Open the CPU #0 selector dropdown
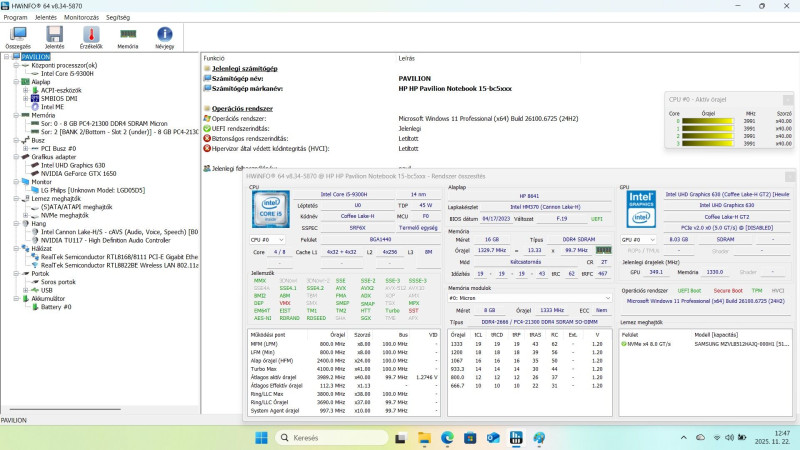Image resolution: width=800 pixels, height=450 pixels. coord(267,239)
